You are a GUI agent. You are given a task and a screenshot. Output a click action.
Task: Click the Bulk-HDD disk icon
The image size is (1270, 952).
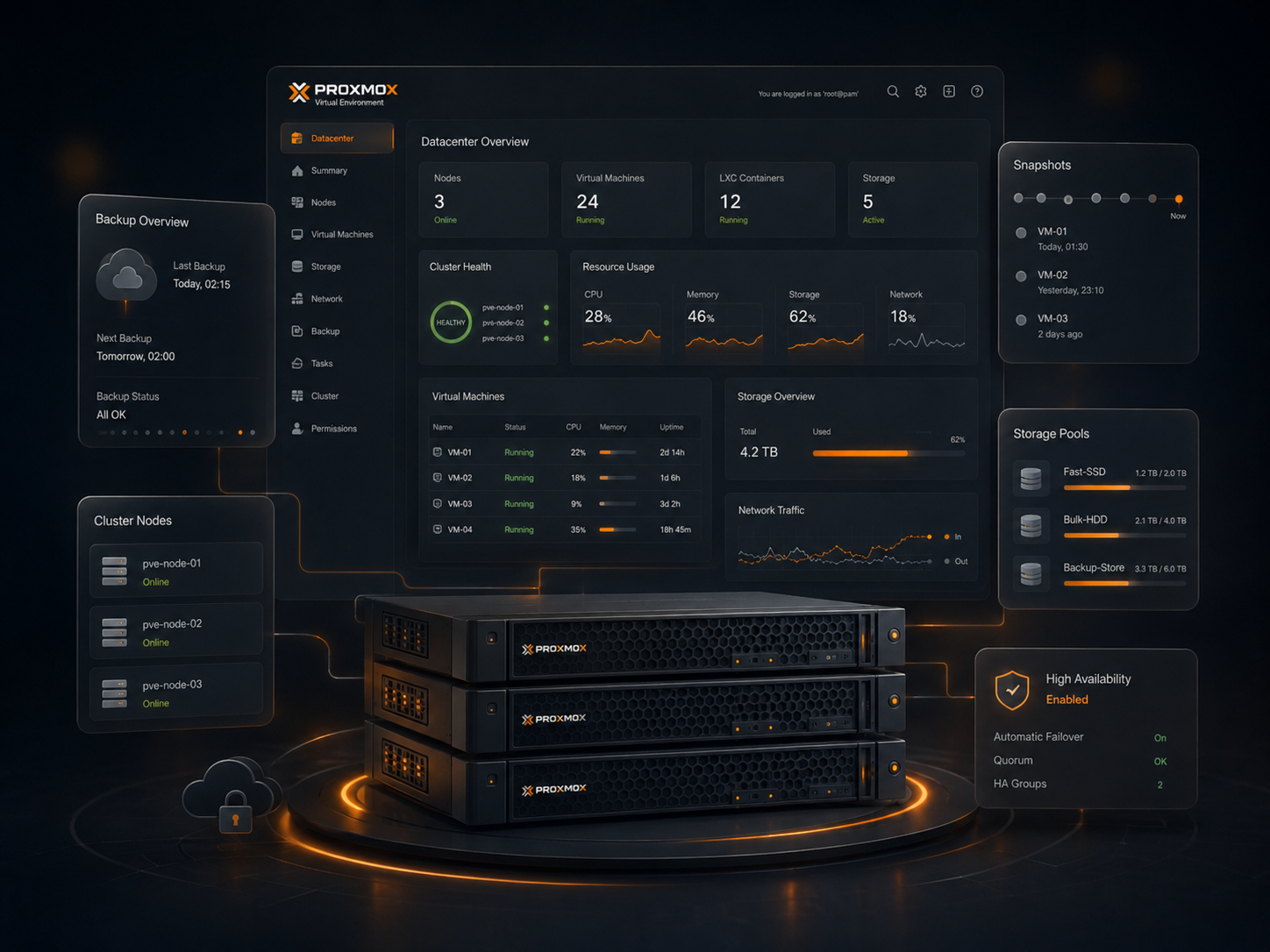(x=1031, y=525)
